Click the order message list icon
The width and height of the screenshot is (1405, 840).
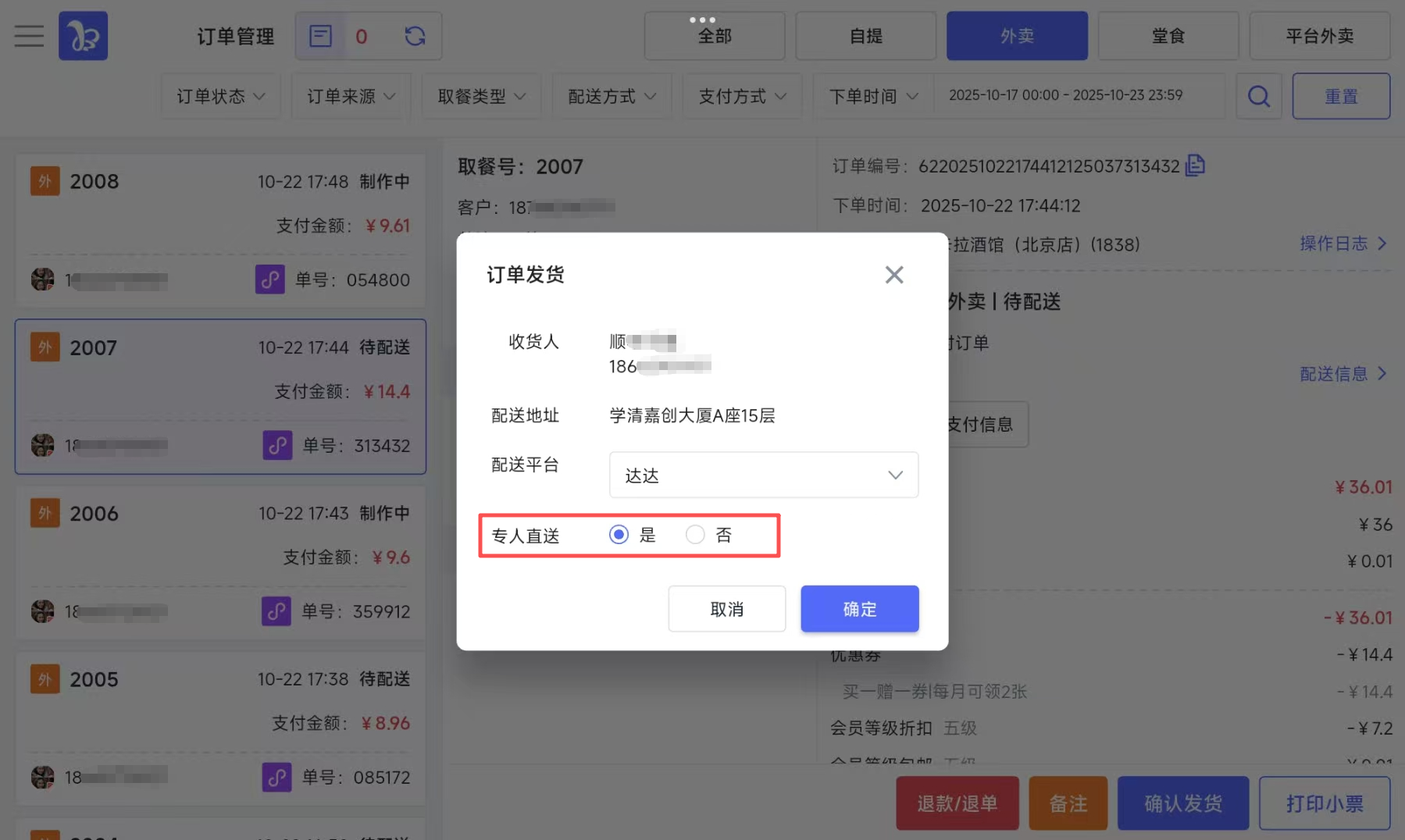tap(320, 36)
